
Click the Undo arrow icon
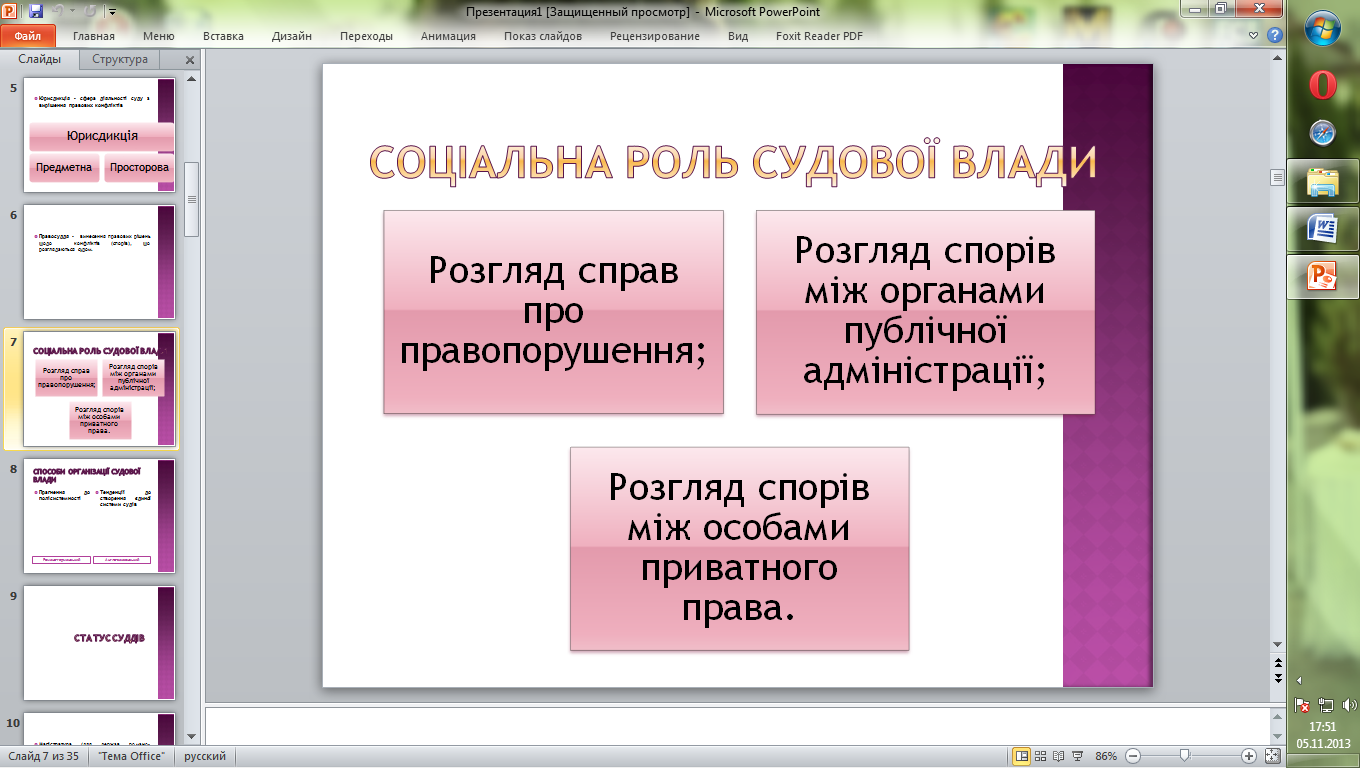(x=59, y=11)
